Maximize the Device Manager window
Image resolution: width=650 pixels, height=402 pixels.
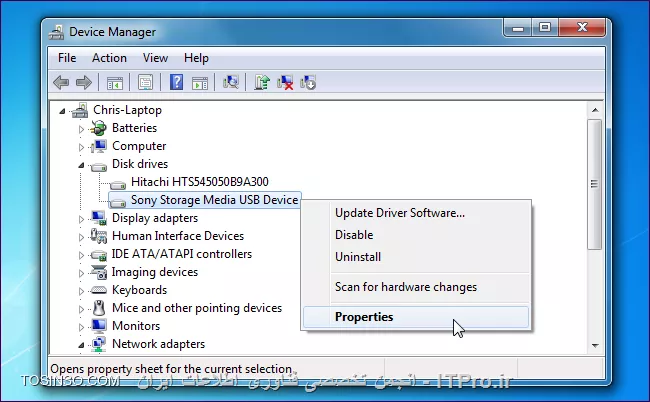(545, 28)
